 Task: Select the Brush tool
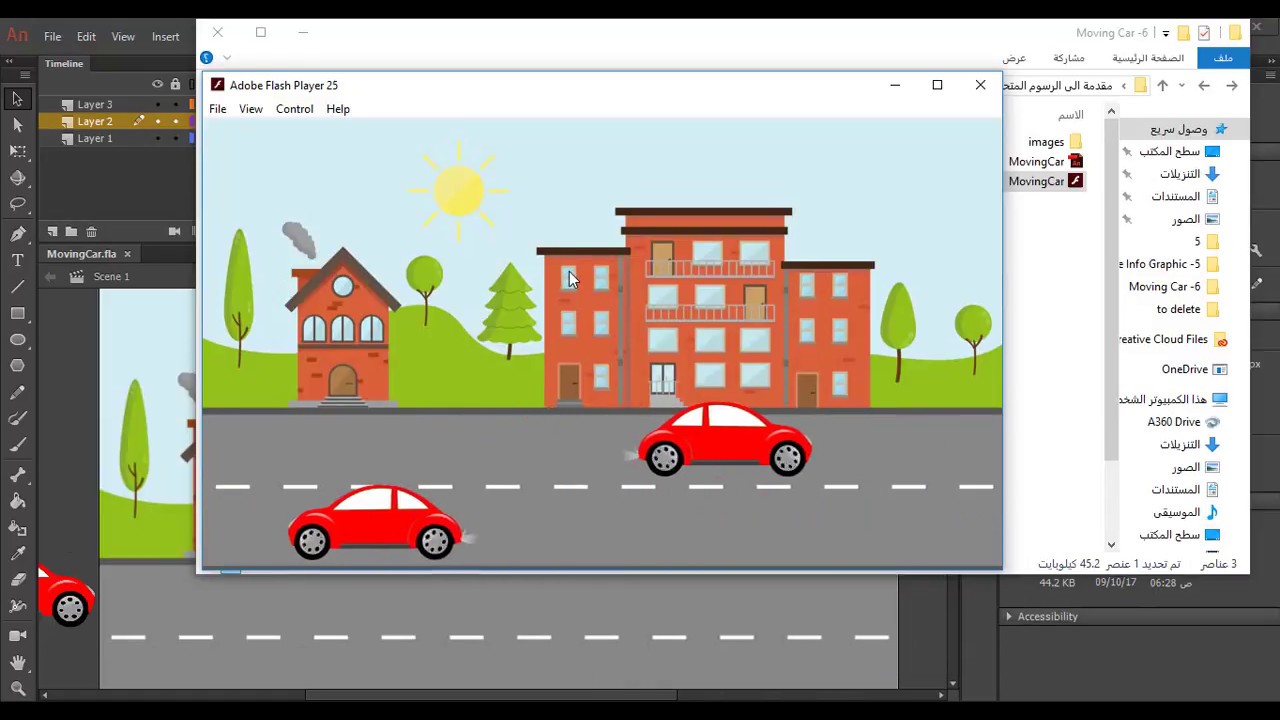point(17,446)
